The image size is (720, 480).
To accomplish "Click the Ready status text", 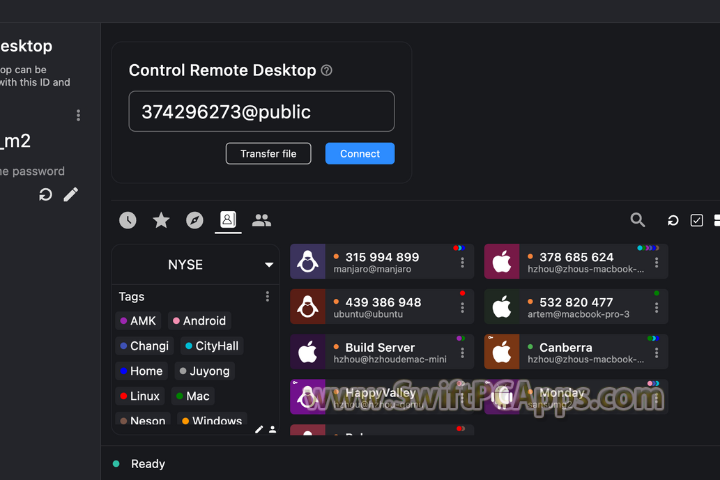I will [x=148, y=464].
